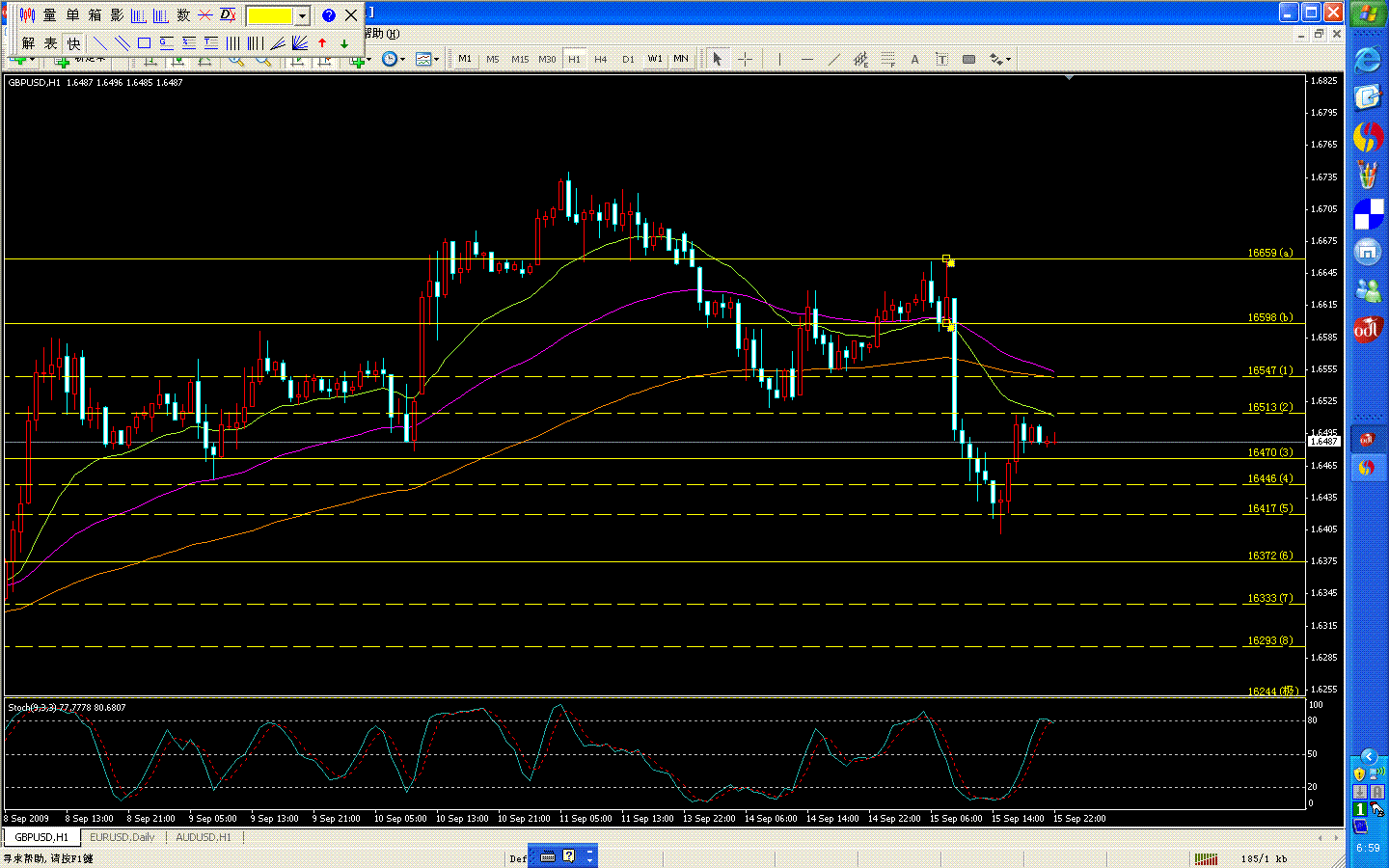The height and width of the screenshot is (868, 1389).
Task: Click the 数 button in floating toolbar
Action: [183, 15]
